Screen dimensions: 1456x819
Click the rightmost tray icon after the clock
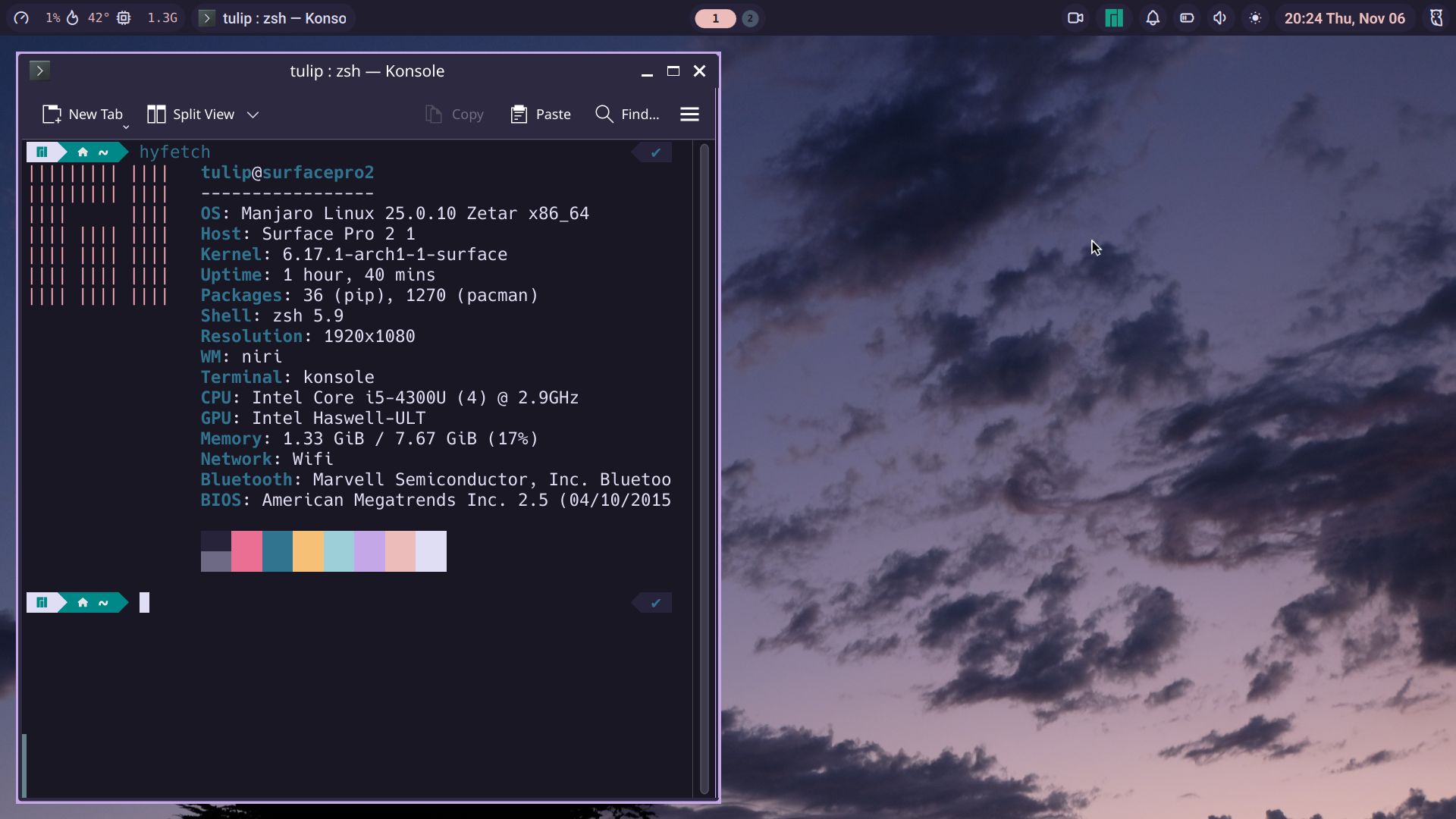(1436, 18)
